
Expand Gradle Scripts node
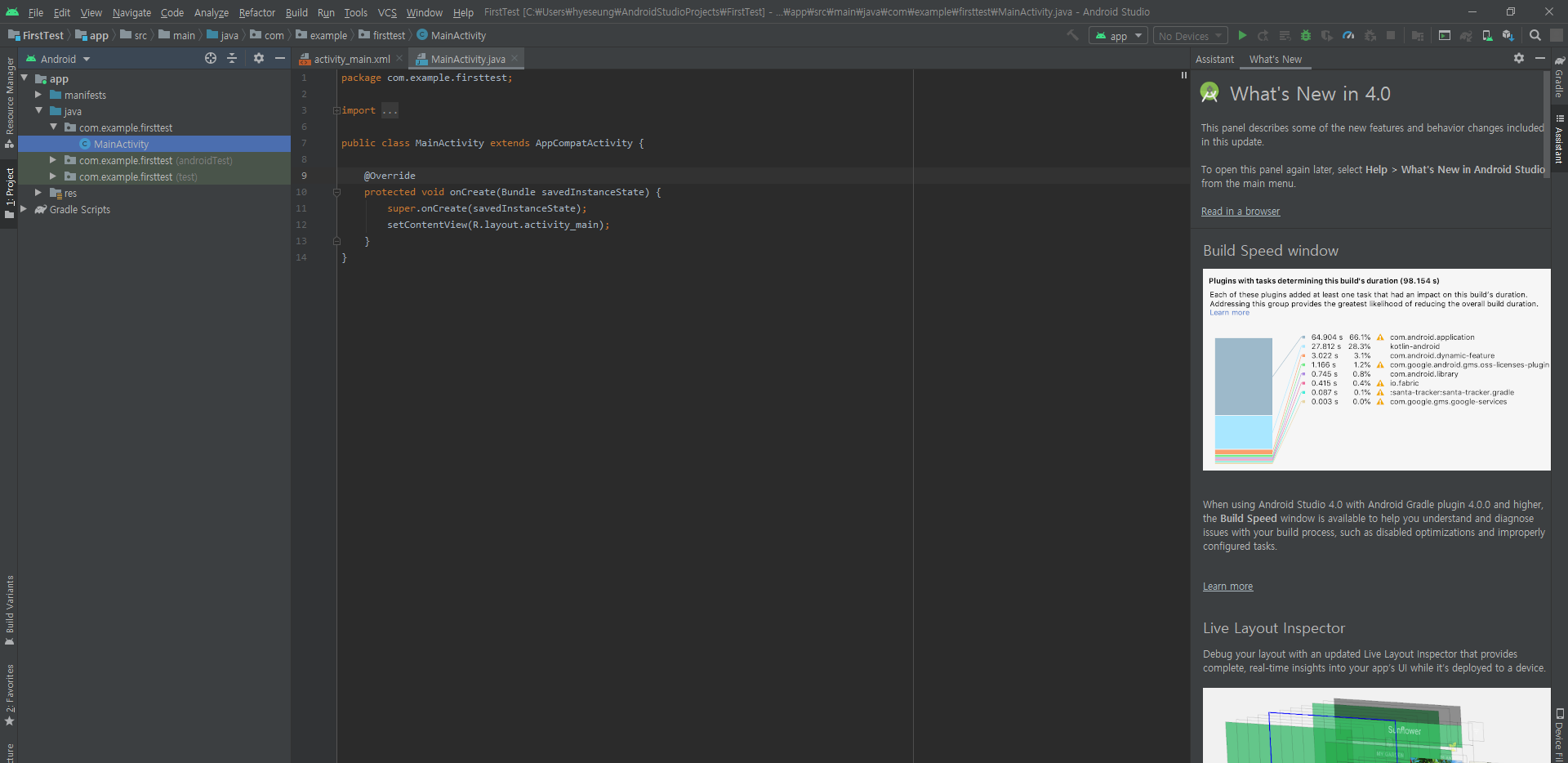24,209
